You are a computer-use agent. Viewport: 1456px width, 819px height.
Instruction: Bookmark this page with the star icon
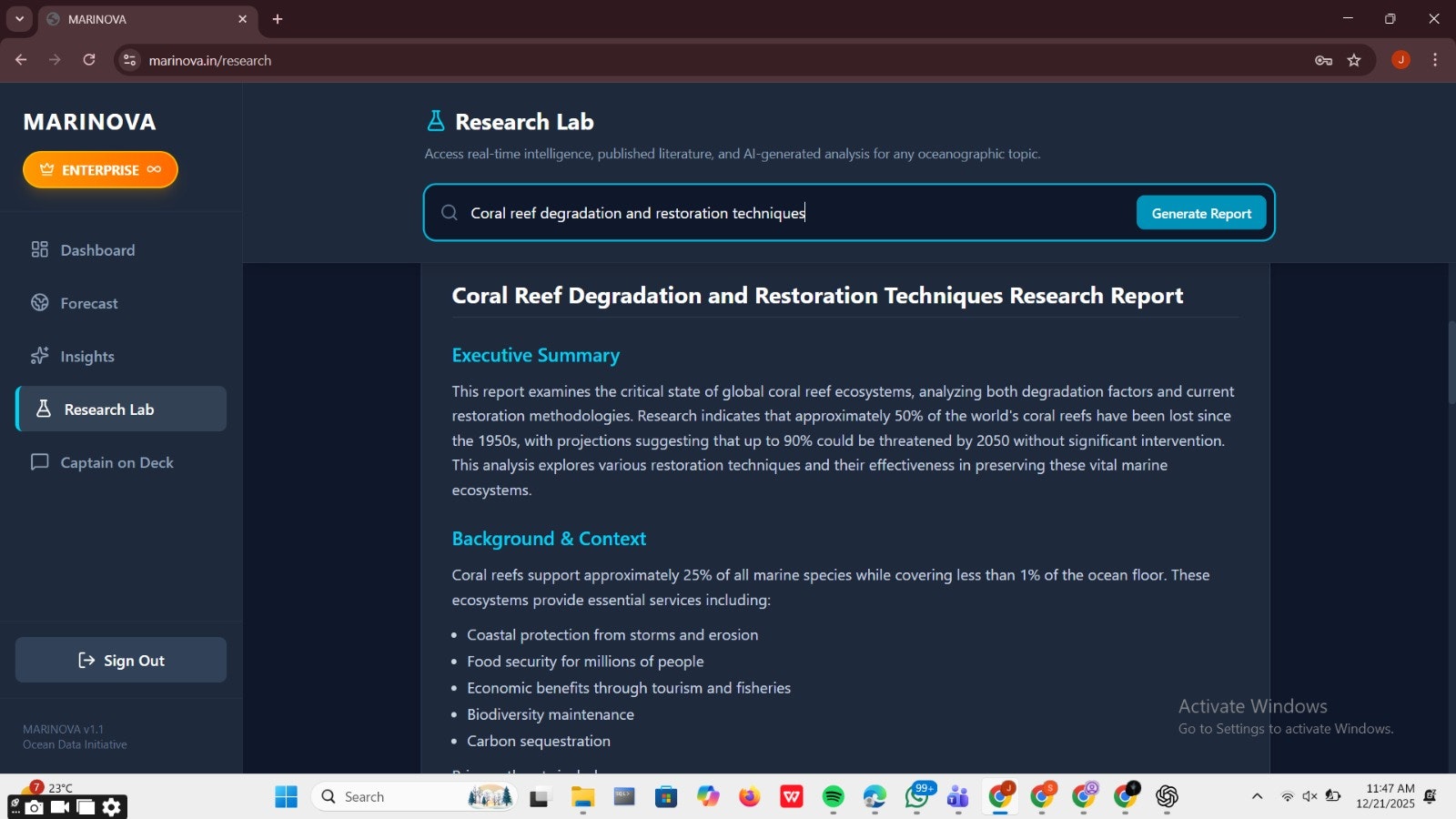click(1355, 60)
